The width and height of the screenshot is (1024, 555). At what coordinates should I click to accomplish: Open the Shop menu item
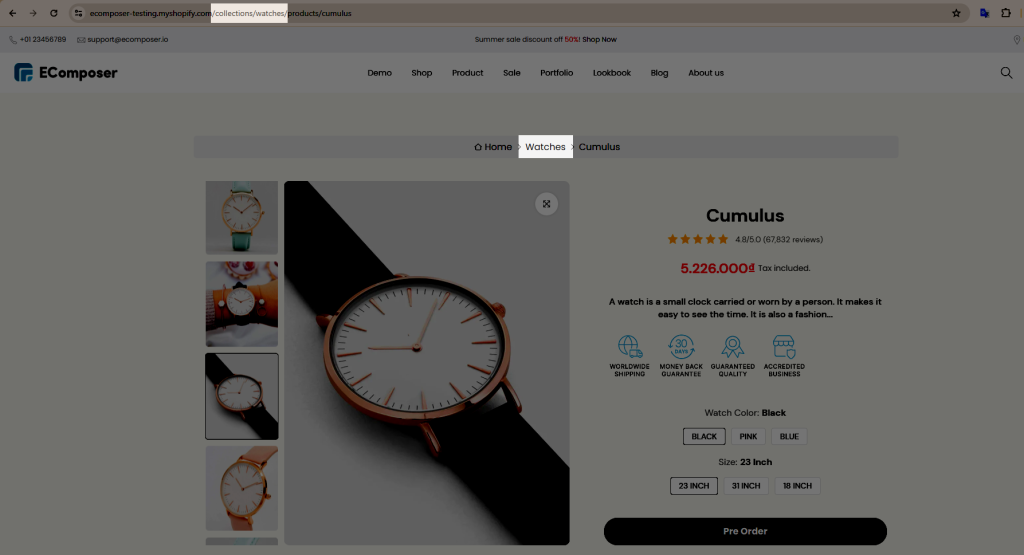pyautogui.click(x=422, y=73)
